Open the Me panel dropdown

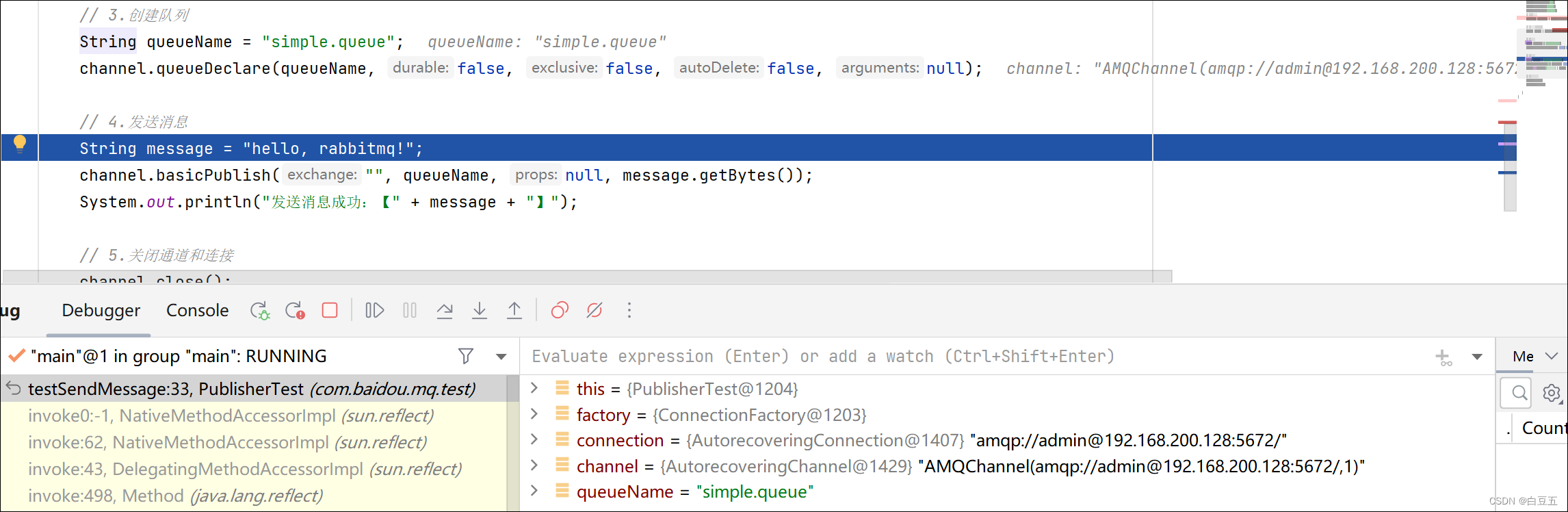[1552, 356]
